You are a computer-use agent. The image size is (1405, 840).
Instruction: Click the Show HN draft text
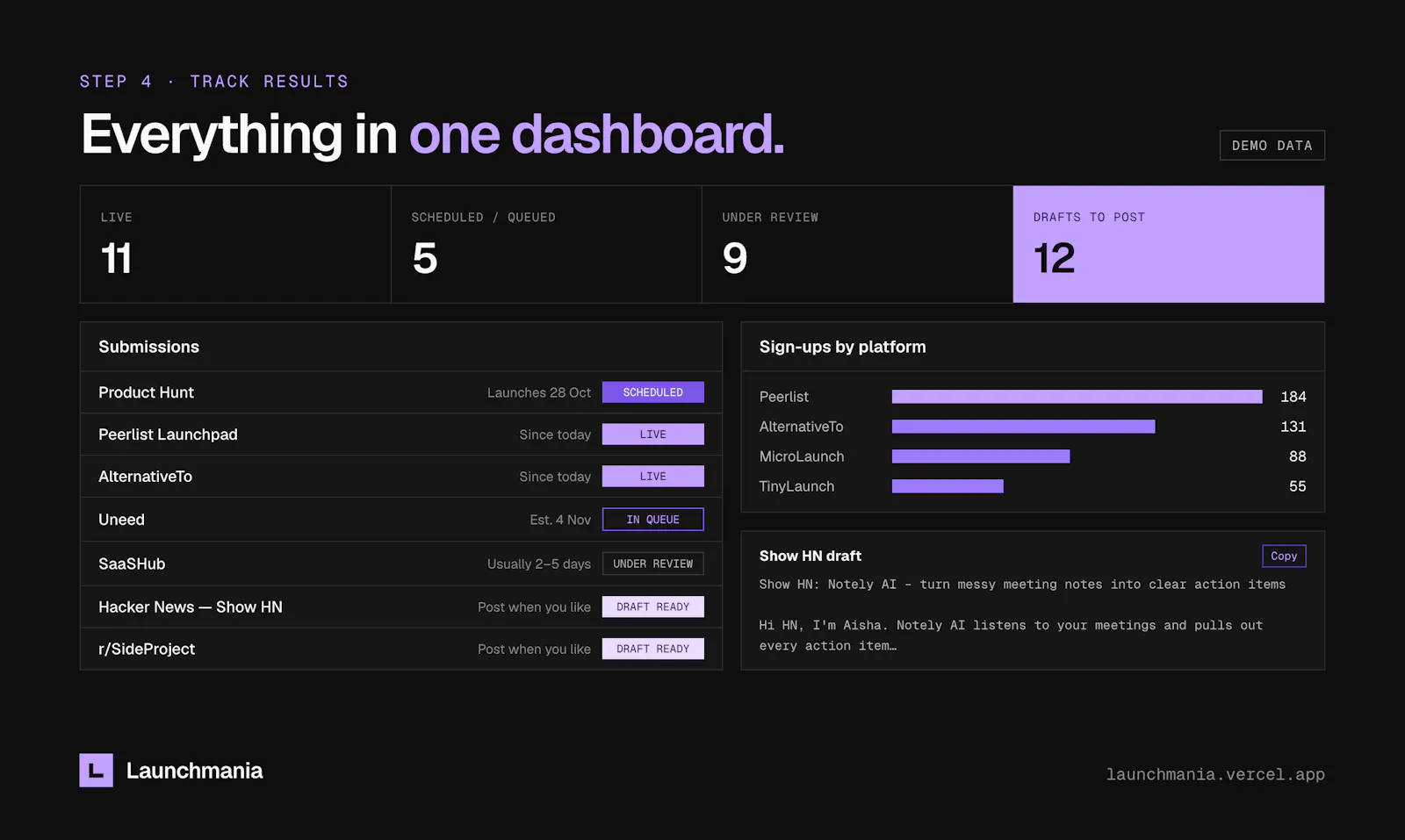point(1022,614)
